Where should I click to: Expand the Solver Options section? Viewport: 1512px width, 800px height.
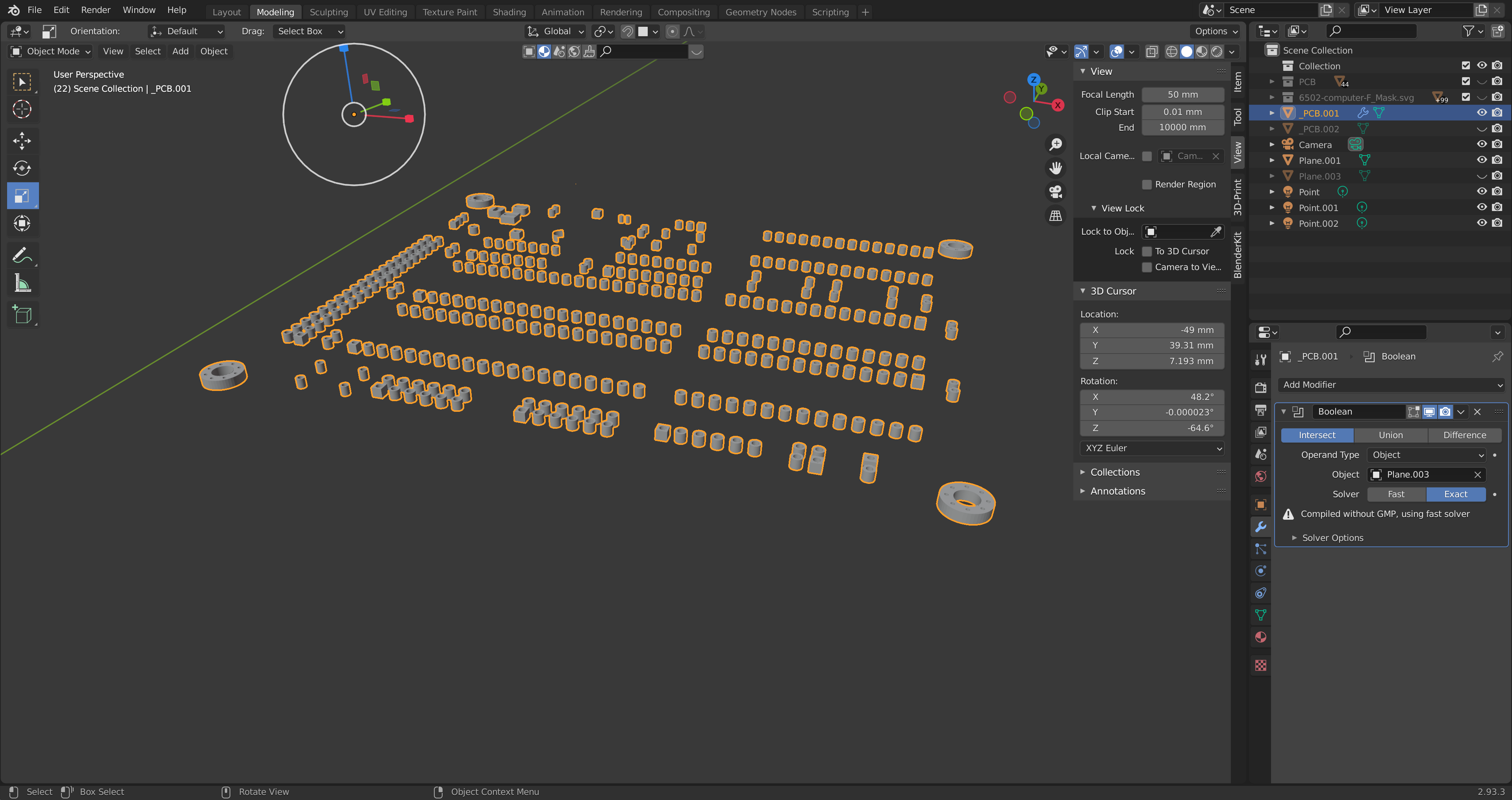[x=1332, y=538]
